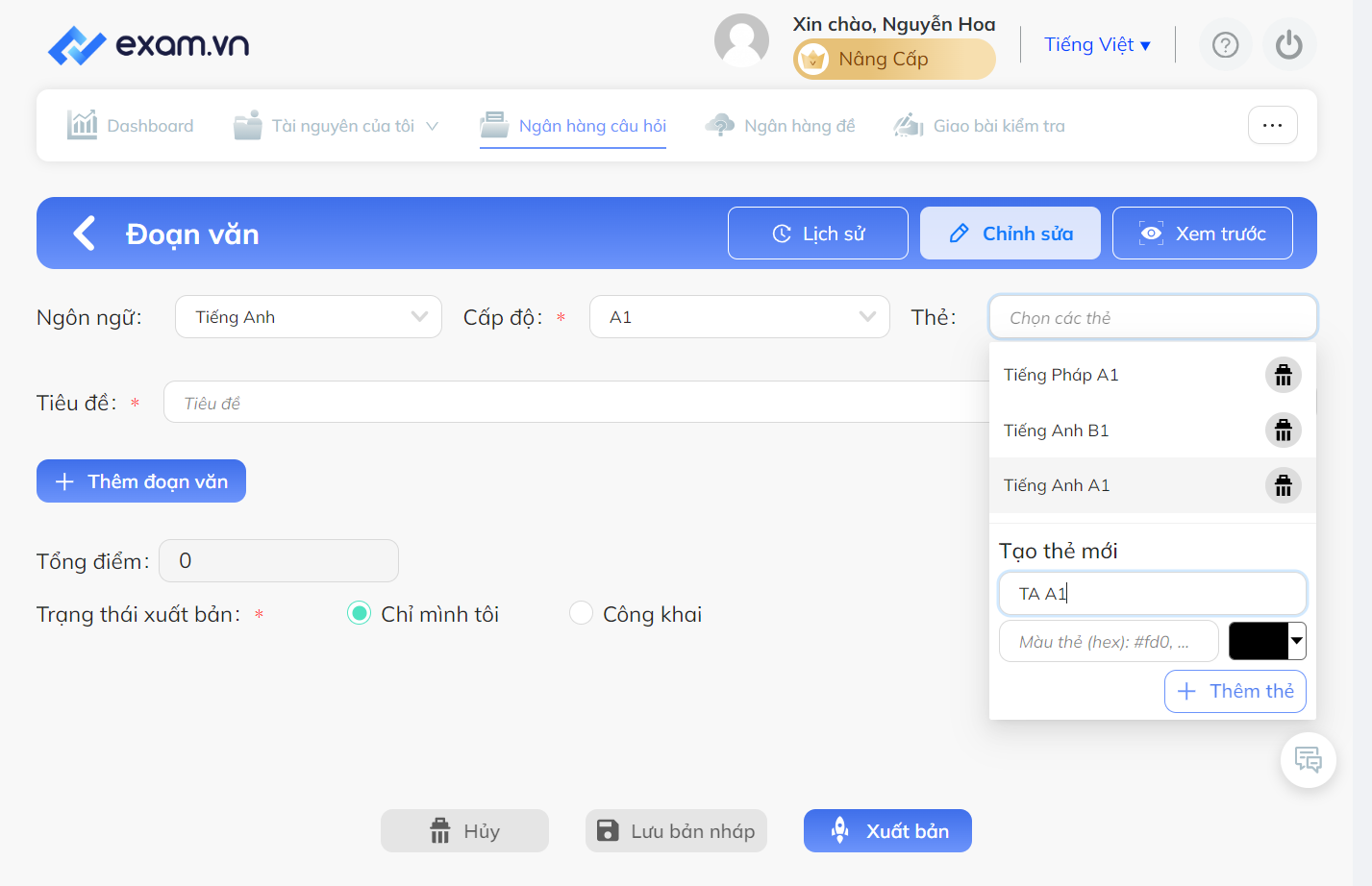Click the Hủy cancel button
1372x886 pixels.
pyautogui.click(x=464, y=831)
